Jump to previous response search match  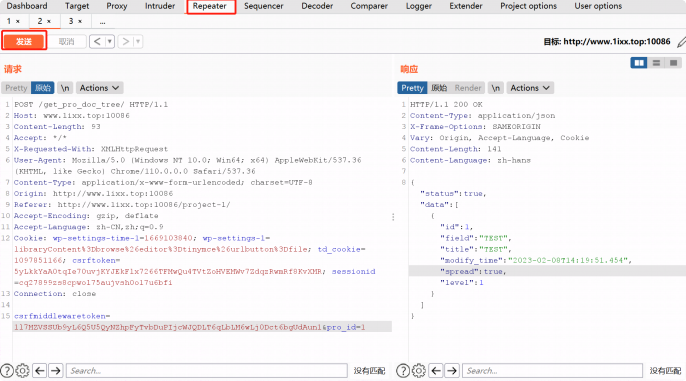click(436, 371)
